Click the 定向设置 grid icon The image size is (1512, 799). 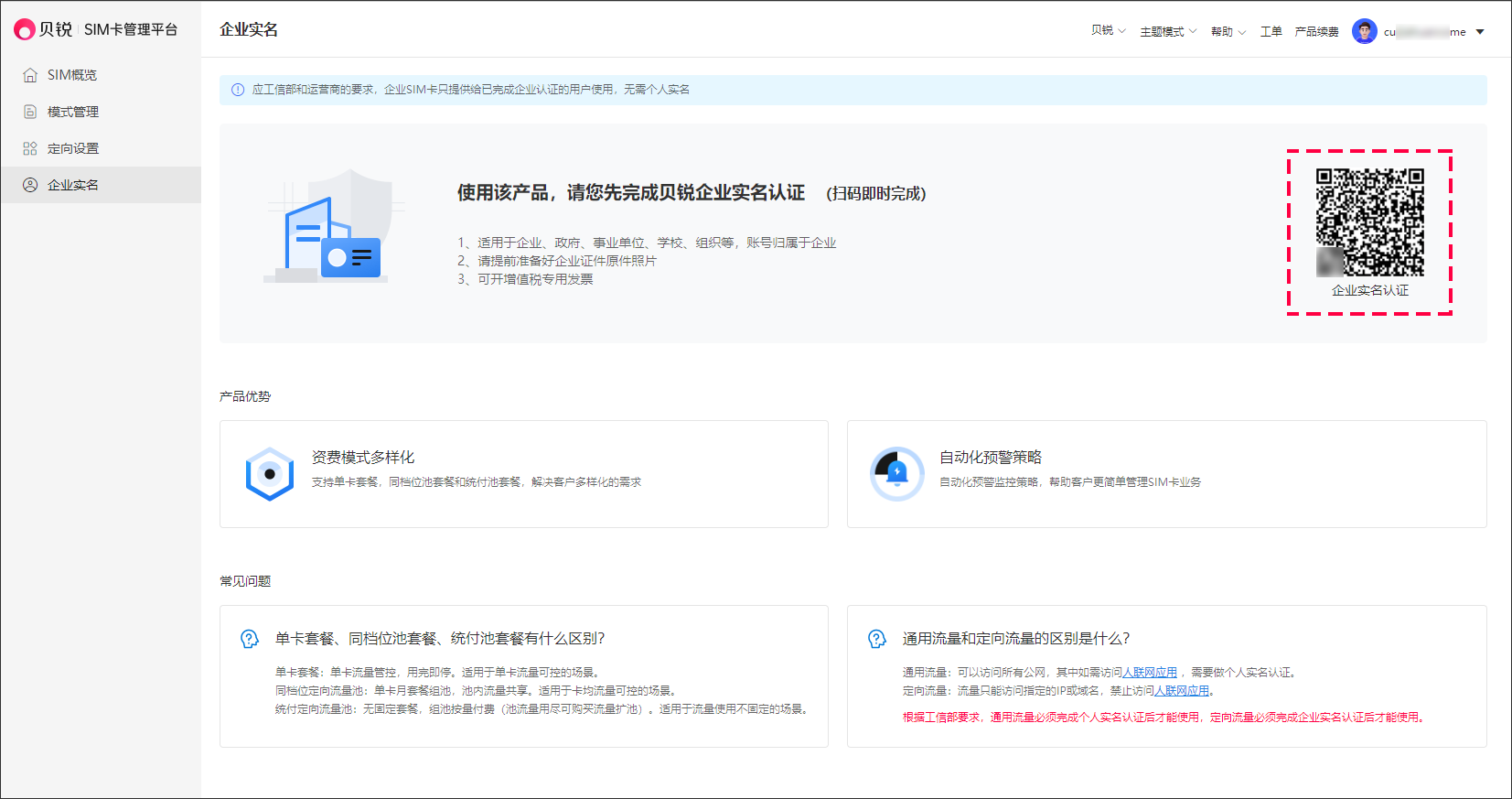click(x=30, y=148)
